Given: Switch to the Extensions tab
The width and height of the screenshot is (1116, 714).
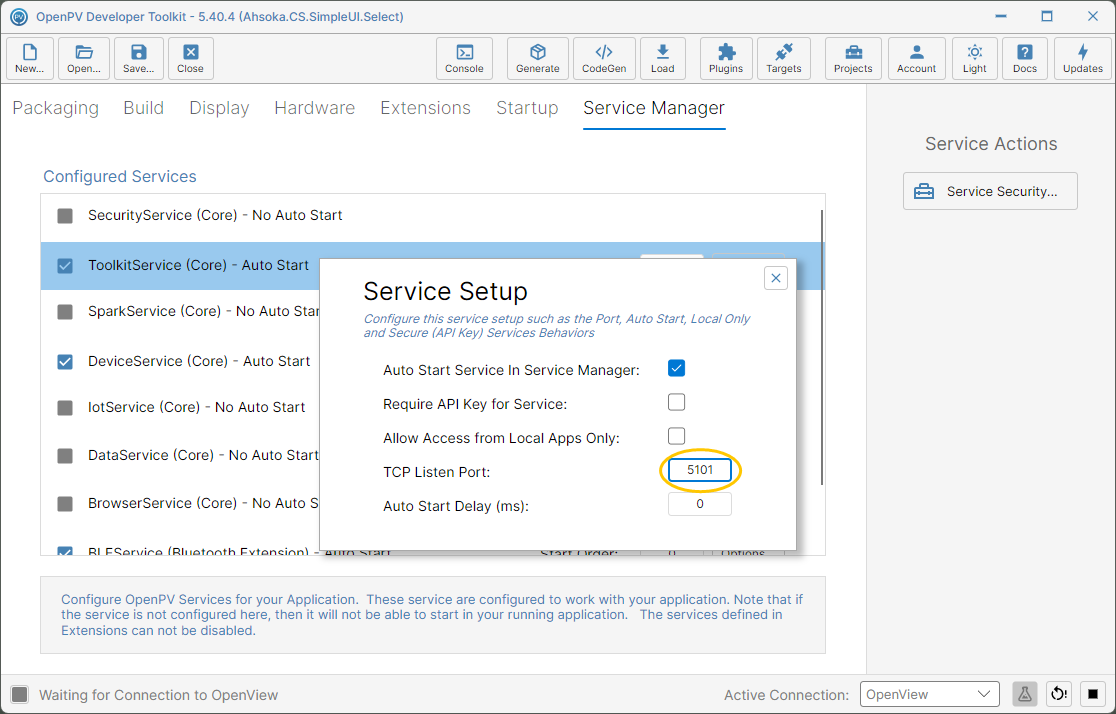Looking at the screenshot, I should pos(426,108).
